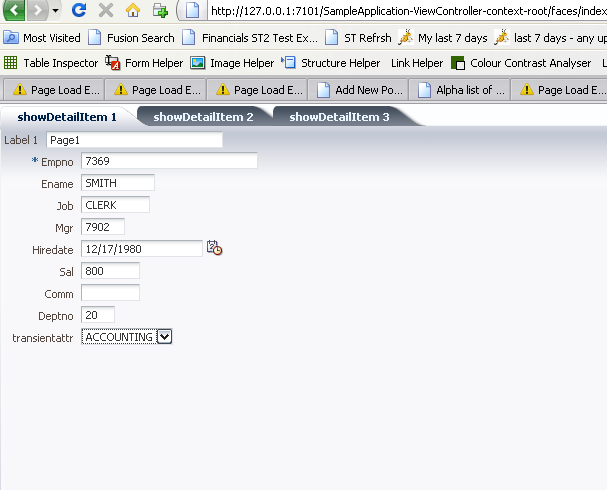The image size is (607, 495).
Task: Expand the transientattr ACCOUNTING dropdown
Action: [165, 337]
